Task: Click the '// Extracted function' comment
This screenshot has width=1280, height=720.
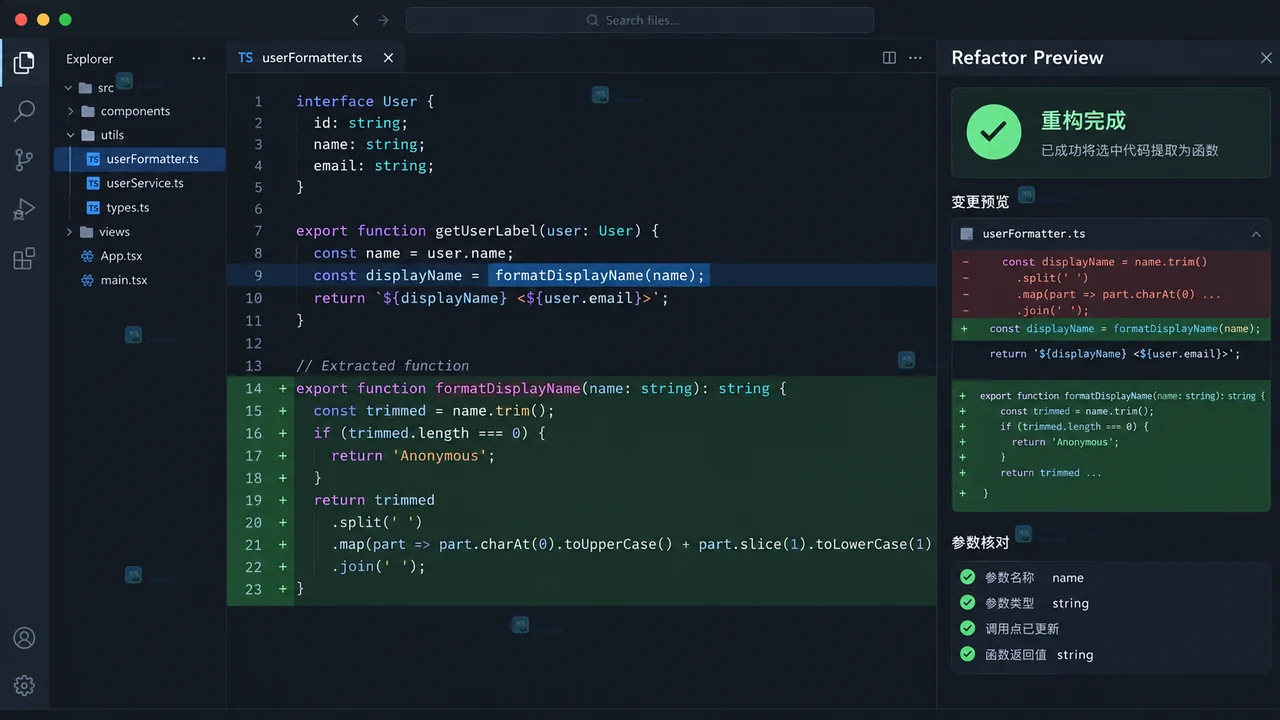Action: pos(383,366)
